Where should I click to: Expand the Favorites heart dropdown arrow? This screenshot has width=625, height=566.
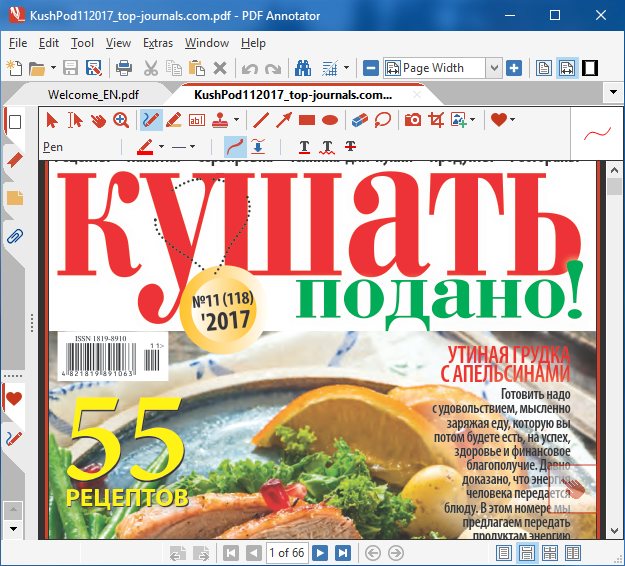(x=513, y=119)
